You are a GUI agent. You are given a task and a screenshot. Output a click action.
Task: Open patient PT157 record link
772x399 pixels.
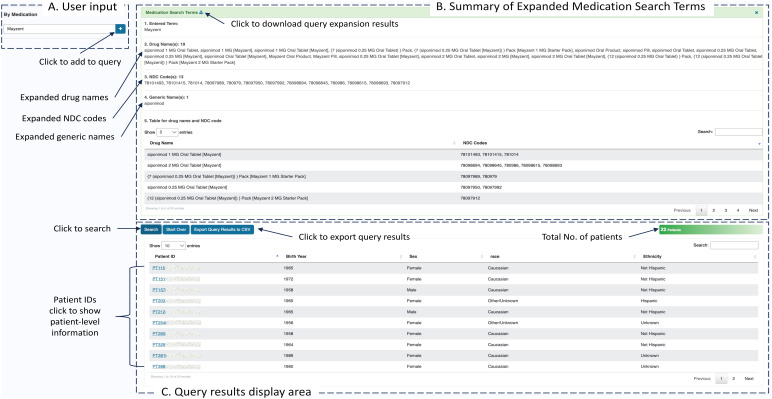click(x=159, y=290)
